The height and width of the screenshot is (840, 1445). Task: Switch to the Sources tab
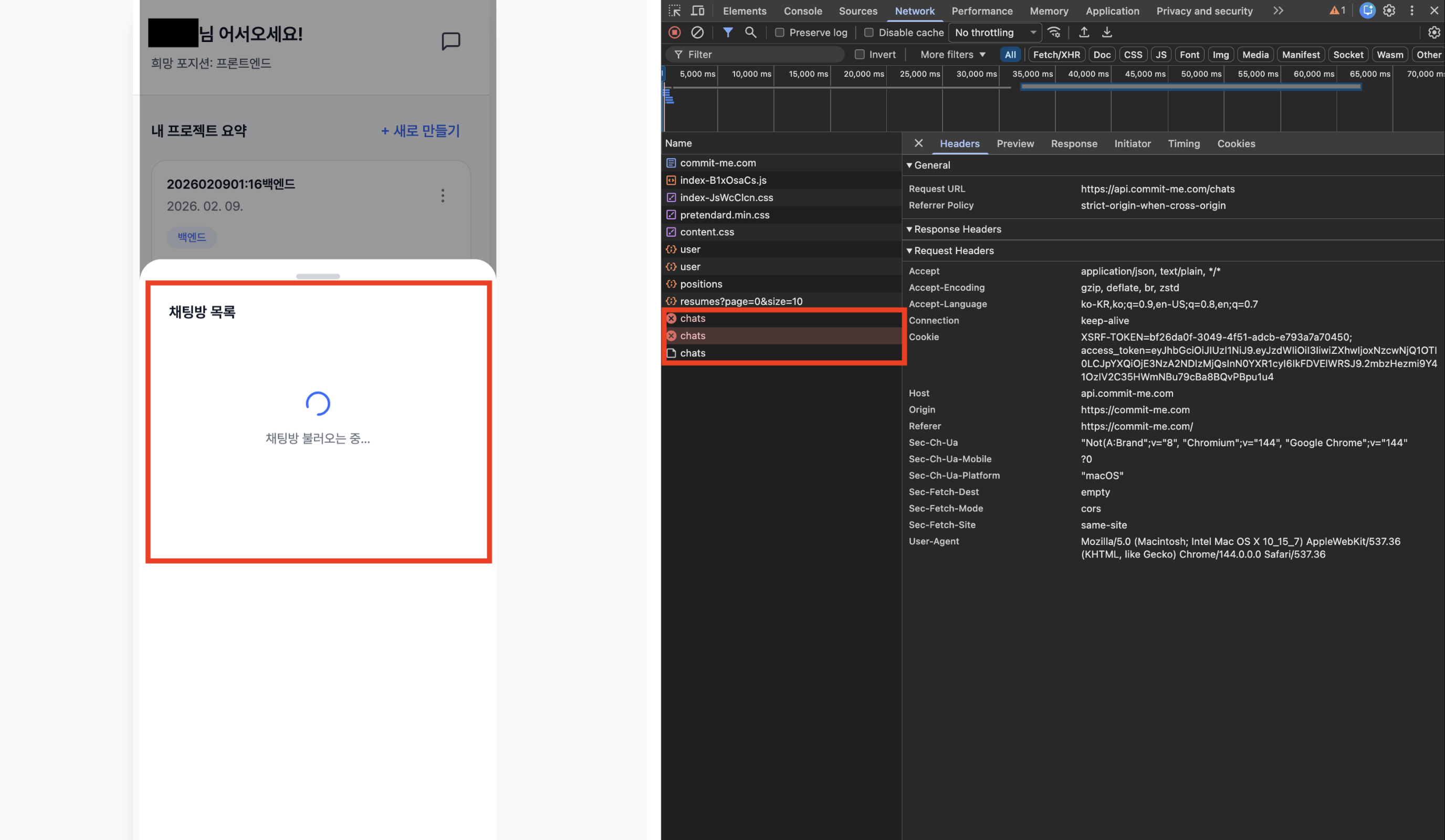coord(858,11)
